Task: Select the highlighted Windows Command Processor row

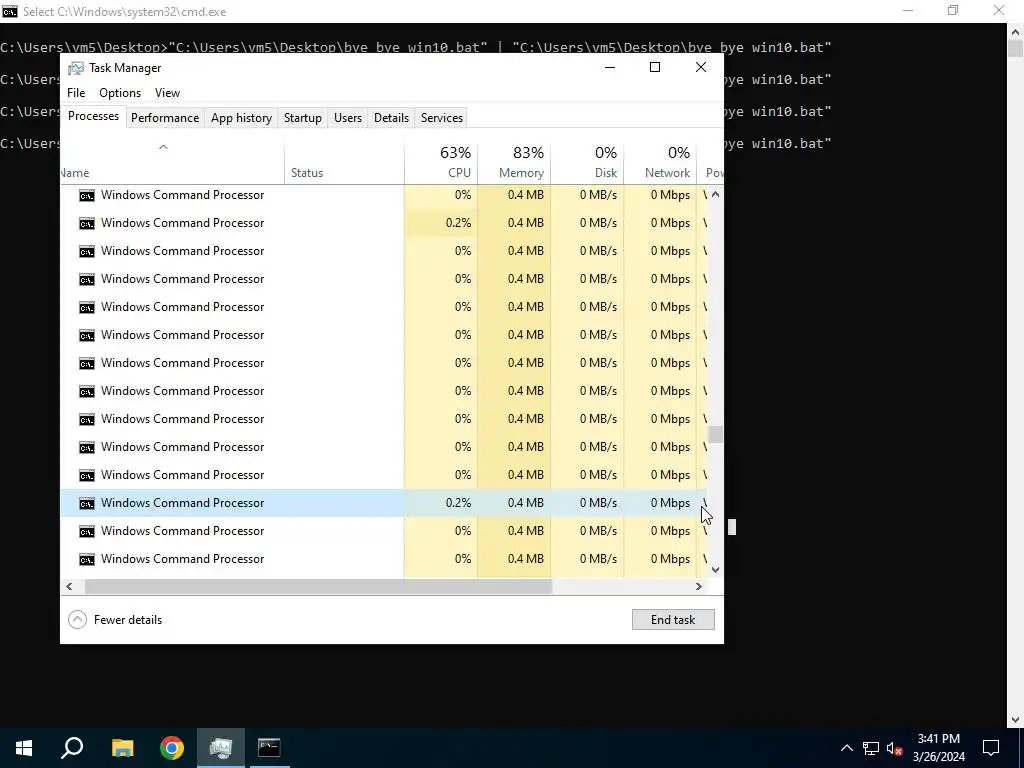Action: [383, 503]
